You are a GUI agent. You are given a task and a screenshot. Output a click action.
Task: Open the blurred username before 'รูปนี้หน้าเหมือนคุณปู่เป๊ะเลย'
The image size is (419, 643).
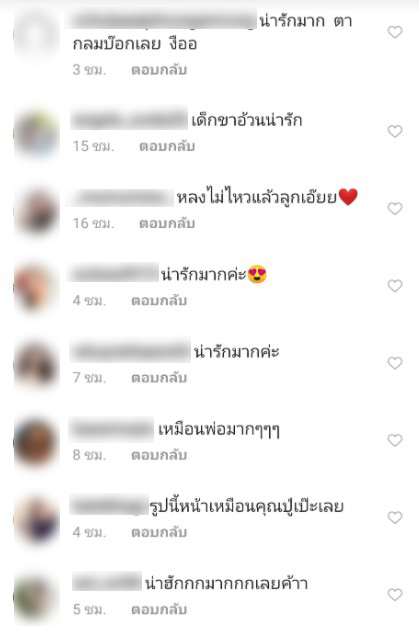tap(108, 505)
